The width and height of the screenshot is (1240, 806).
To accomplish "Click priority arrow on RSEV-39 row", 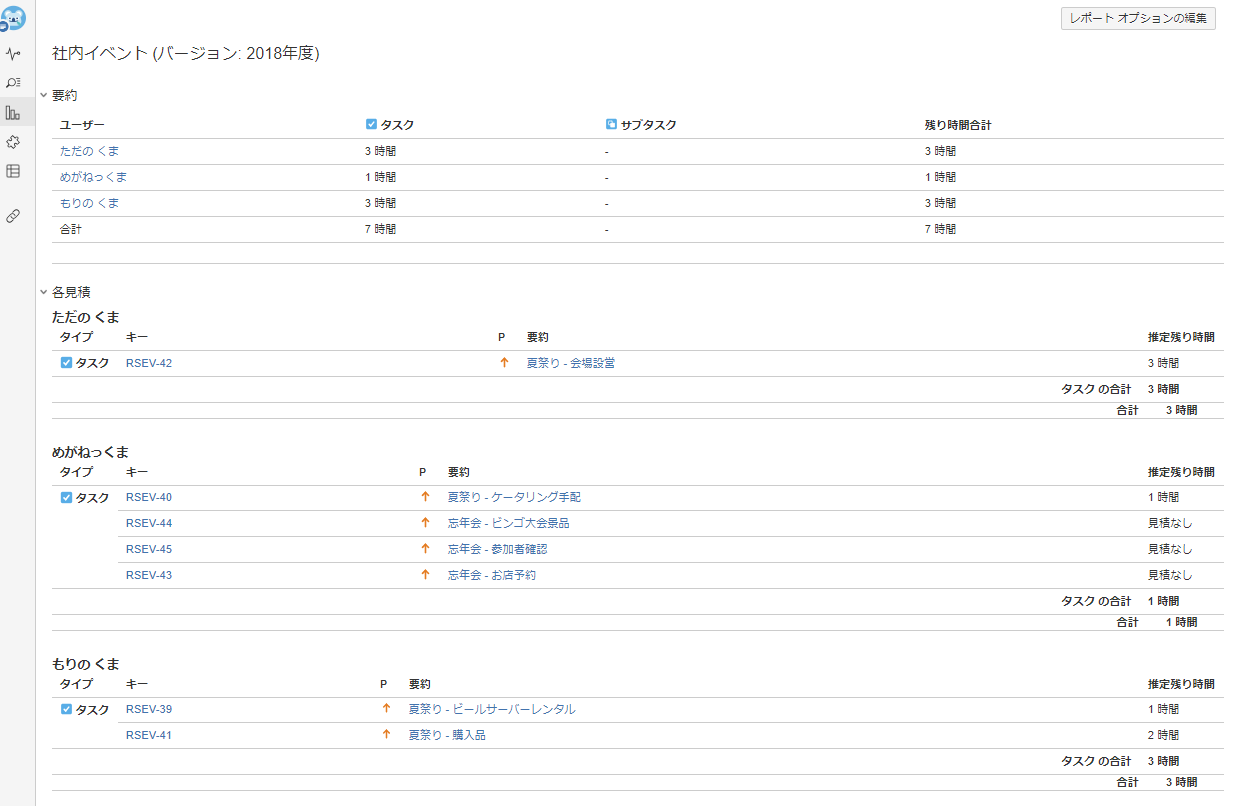I will coord(386,709).
